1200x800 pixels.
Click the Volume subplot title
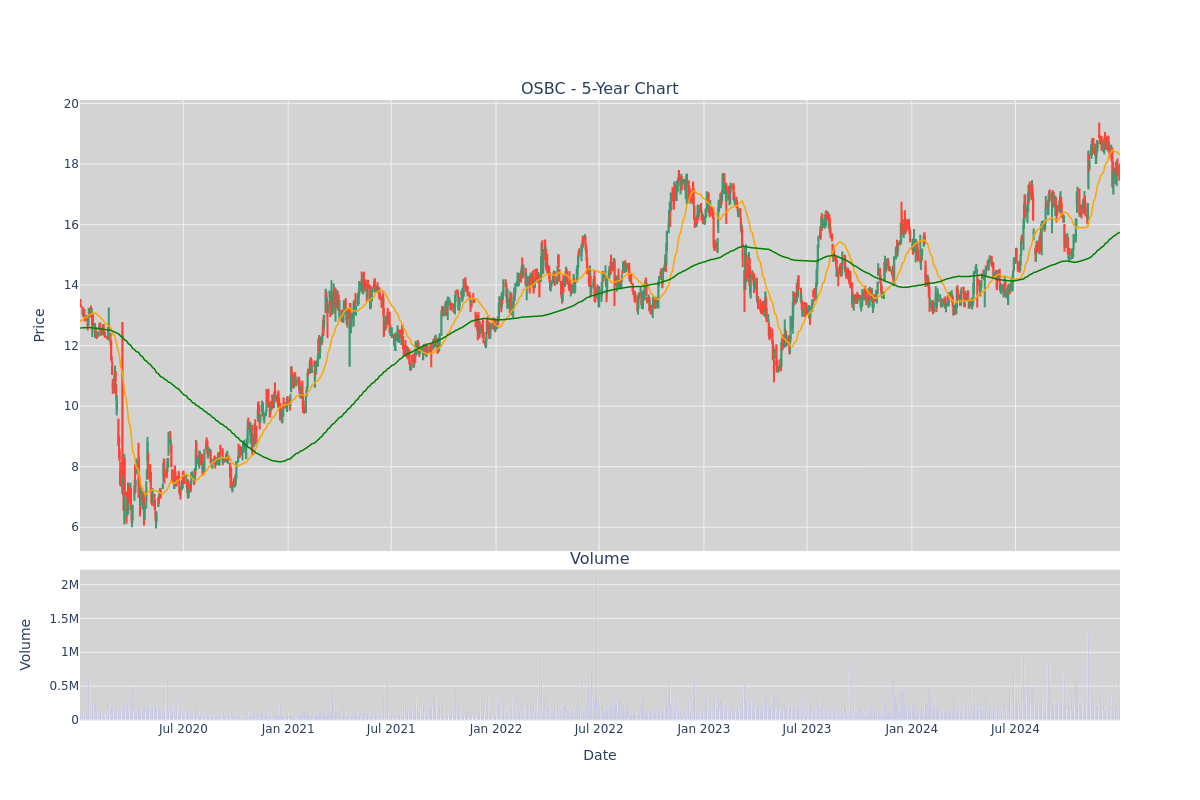(x=599, y=559)
